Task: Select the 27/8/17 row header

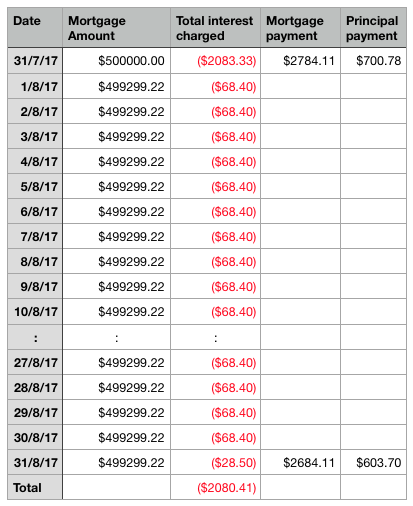Action: coord(35,362)
